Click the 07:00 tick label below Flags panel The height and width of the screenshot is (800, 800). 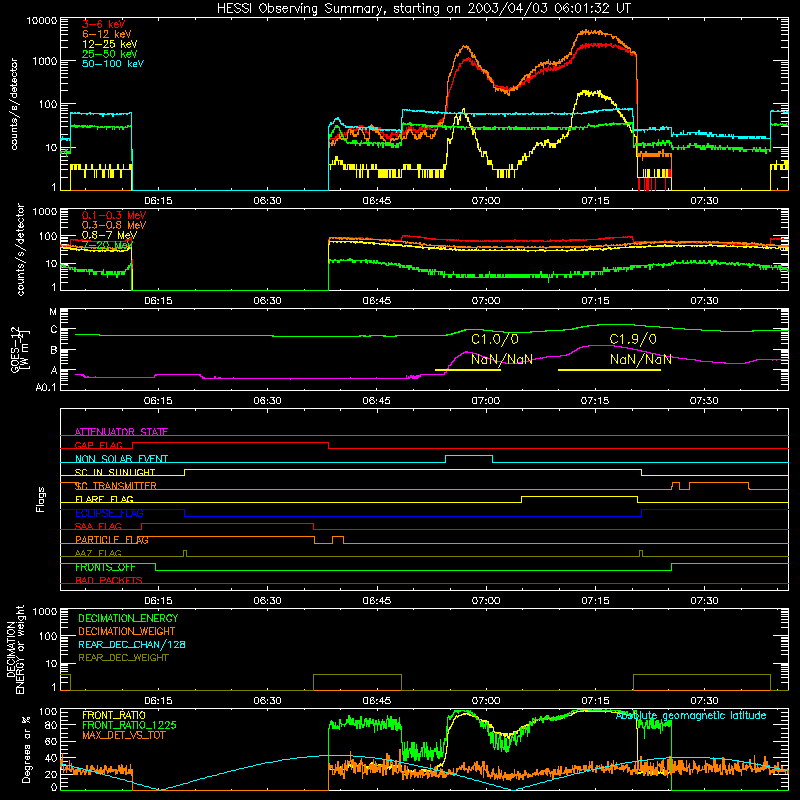(486, 601)
